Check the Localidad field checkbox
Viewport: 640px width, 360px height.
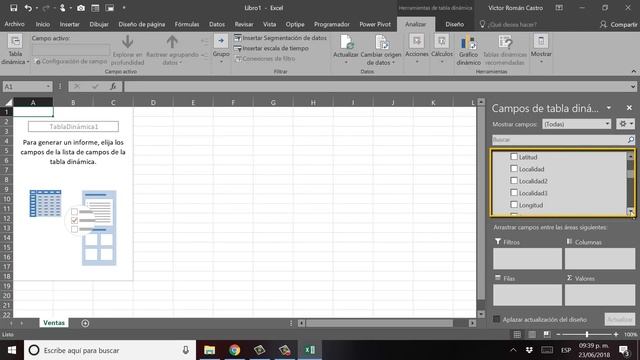[514, 169]
